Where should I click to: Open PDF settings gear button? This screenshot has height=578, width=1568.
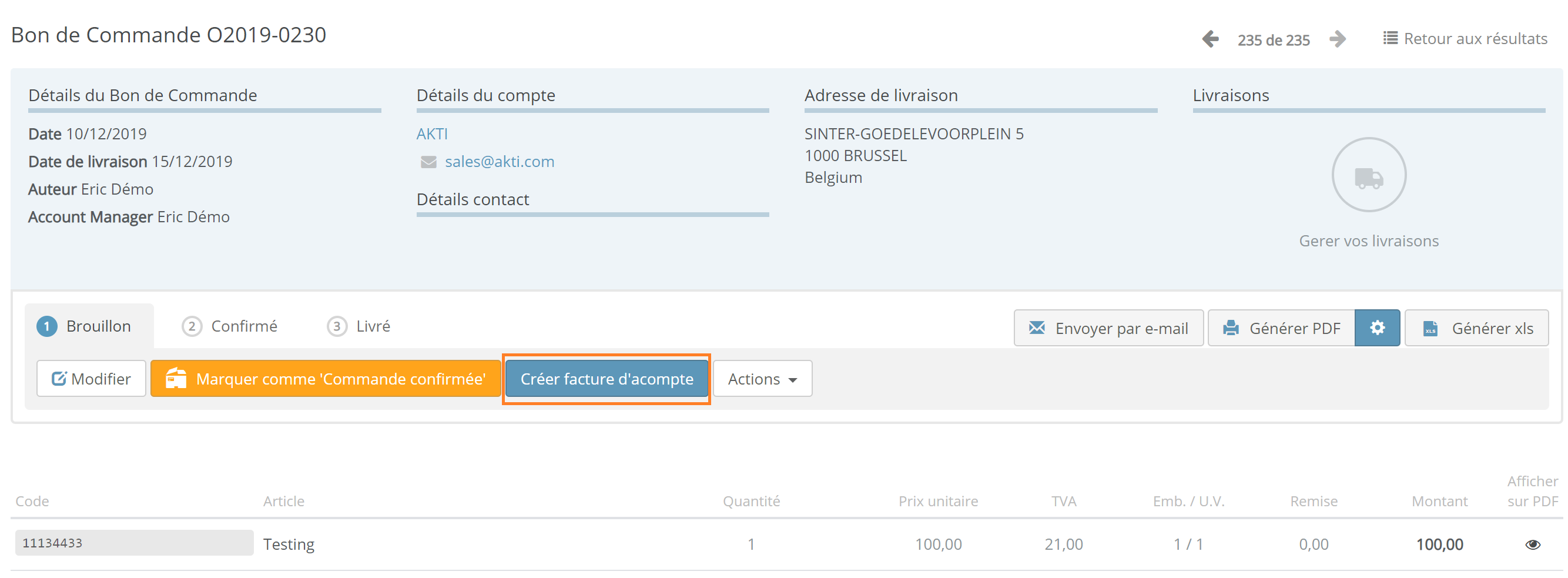click(1377, 328)
